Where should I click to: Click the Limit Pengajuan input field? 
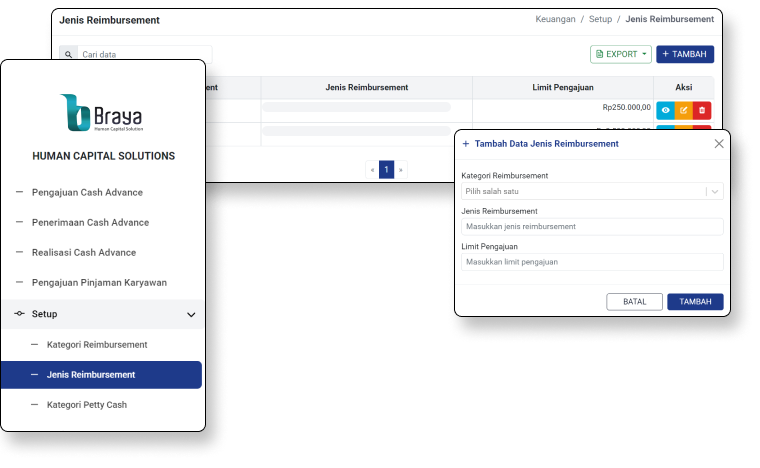[x=592, y=262]
